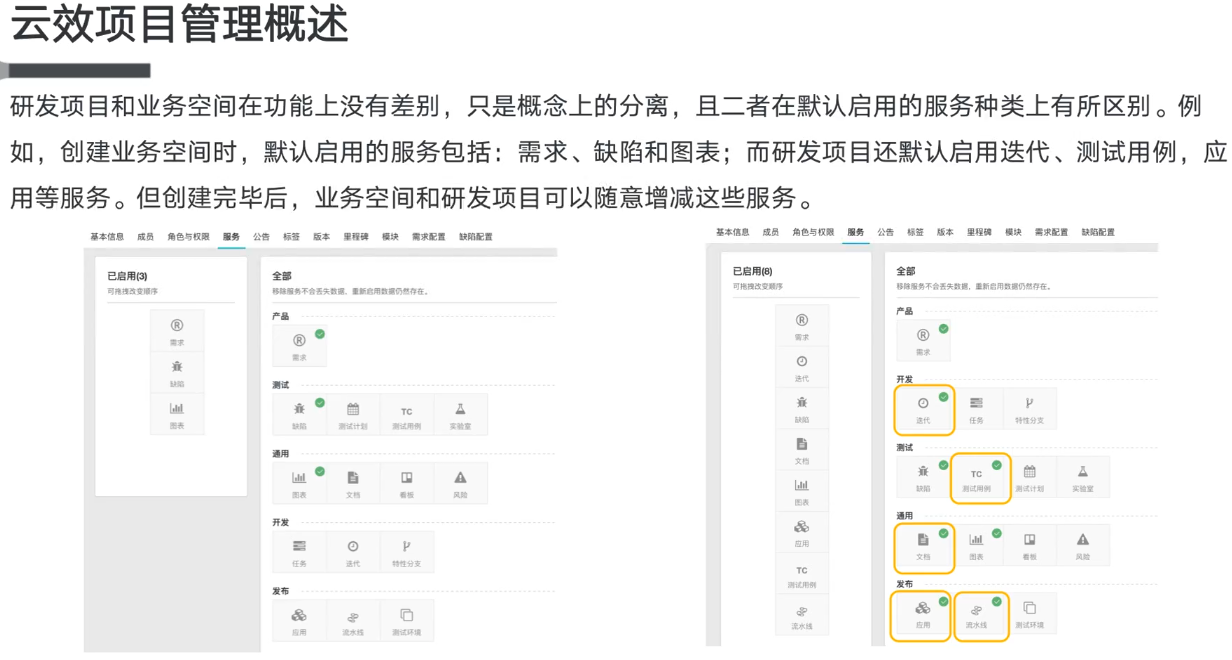
Task: Toggle green check on 缺陷 tile, left screenshot
Action: coord(320,402)
